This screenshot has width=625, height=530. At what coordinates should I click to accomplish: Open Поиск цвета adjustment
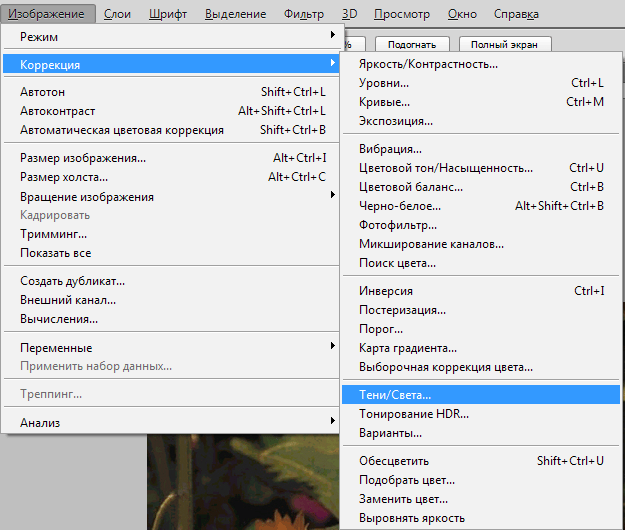pyautogui.click(x=481, y=263)
